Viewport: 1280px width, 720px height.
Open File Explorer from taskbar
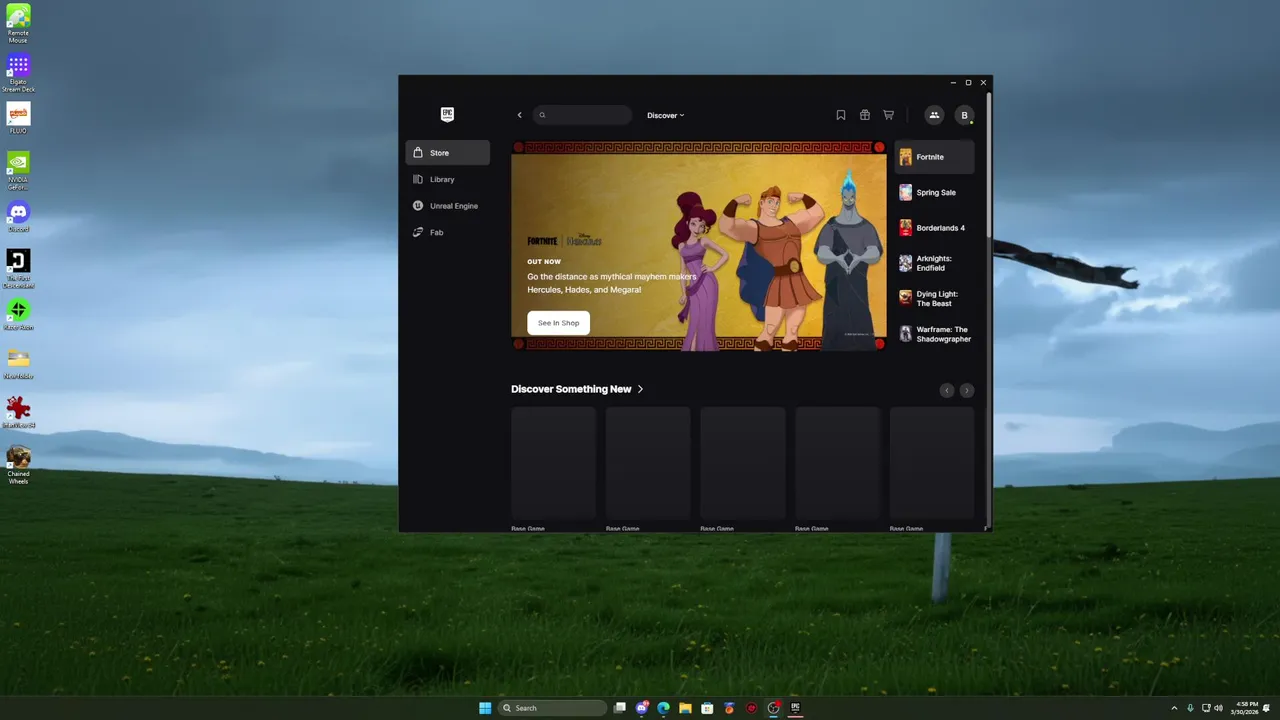[685, 708]
